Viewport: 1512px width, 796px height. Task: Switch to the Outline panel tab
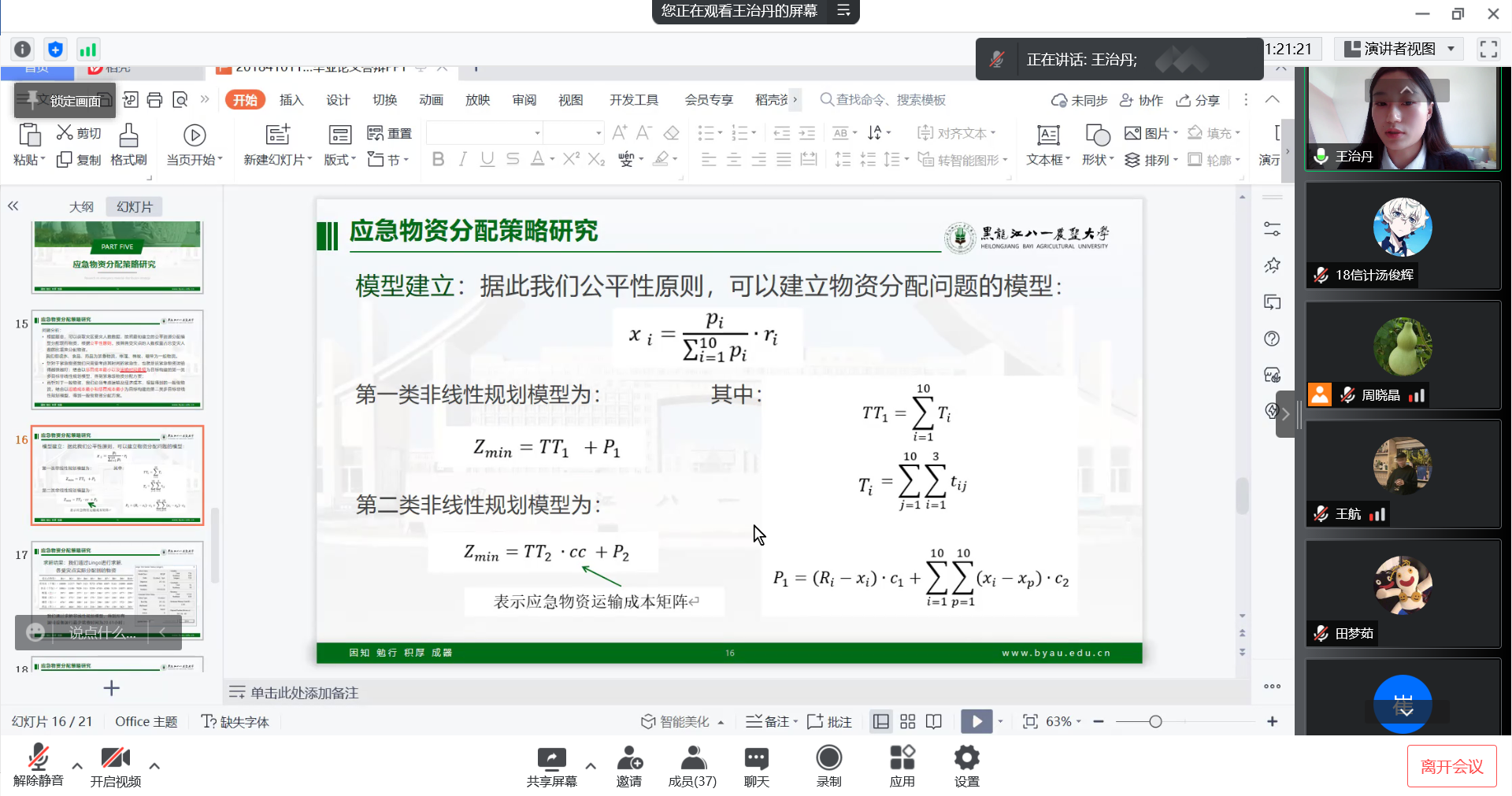tap(81, 207)
